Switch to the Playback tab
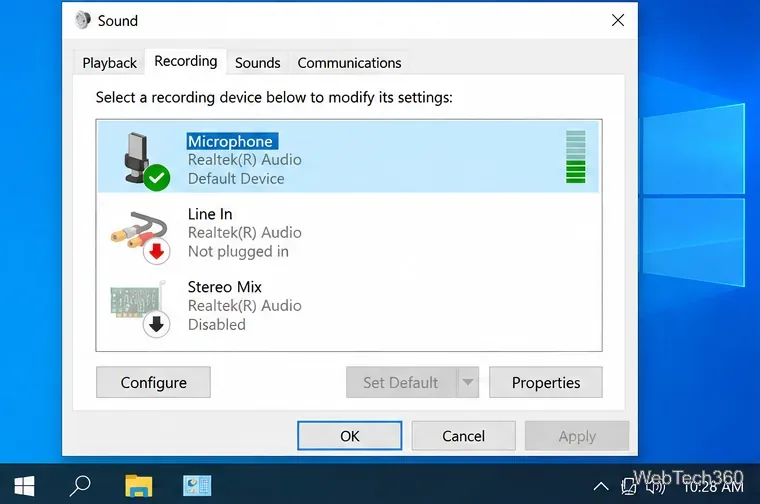This screenshot has height=504, width=760. click(110, 63)
